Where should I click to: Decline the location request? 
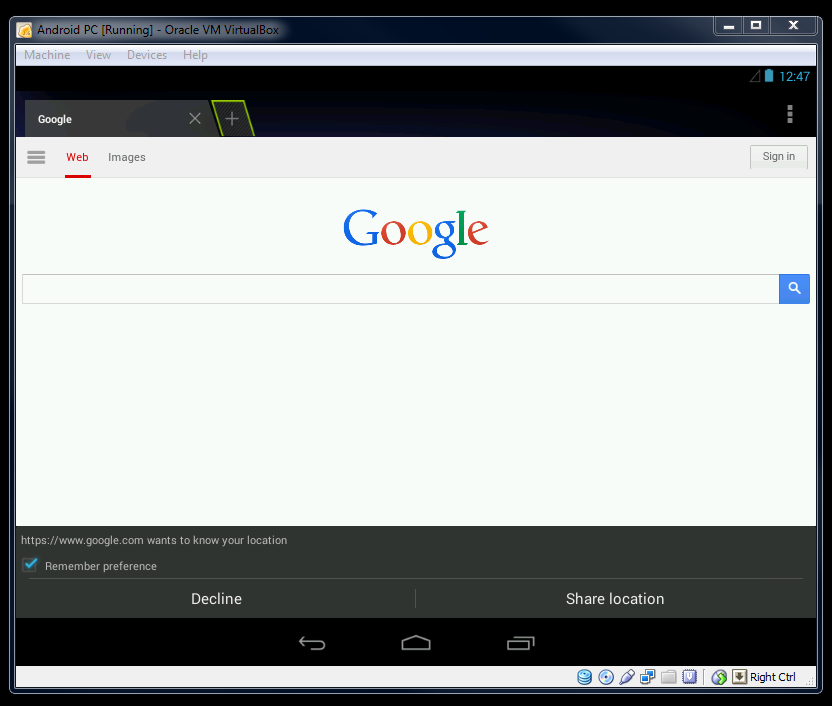[216, 599]
